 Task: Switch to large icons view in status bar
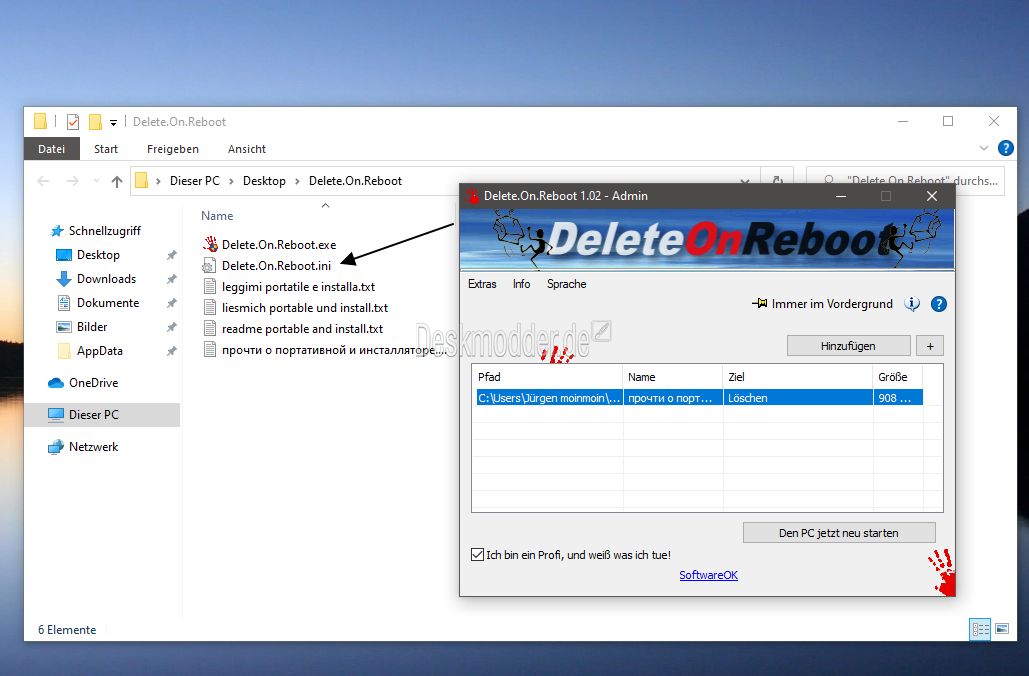(1002, 629)
